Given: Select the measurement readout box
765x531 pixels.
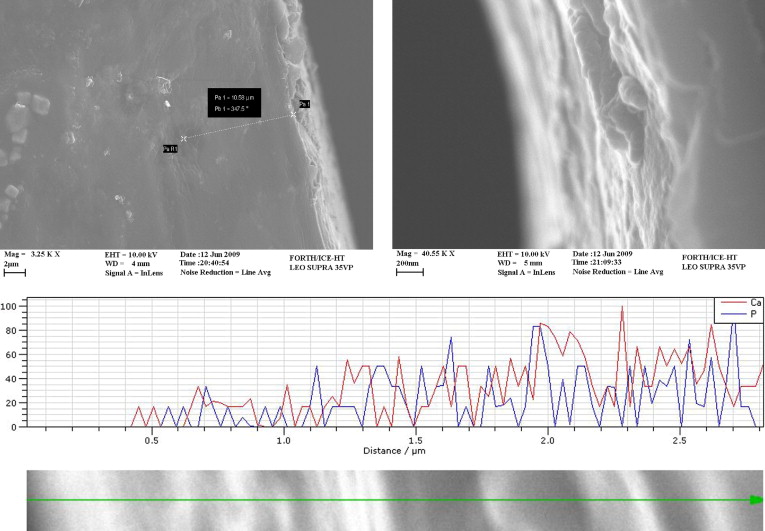Looking at the screenshot, I should pyautogui.click(x=232, y=100).
